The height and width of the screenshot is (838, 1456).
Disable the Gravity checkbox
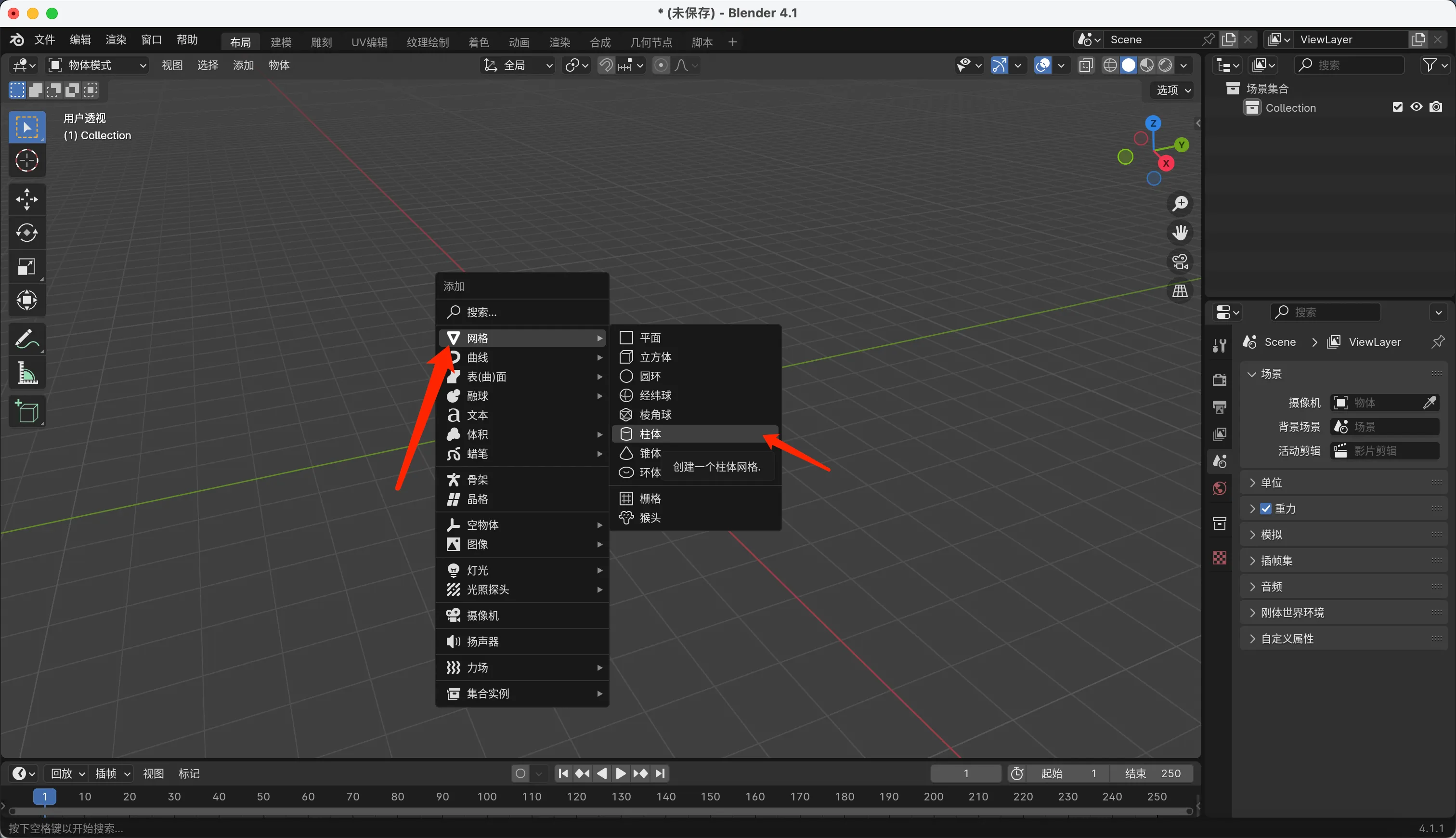(x=1266, y=509)
